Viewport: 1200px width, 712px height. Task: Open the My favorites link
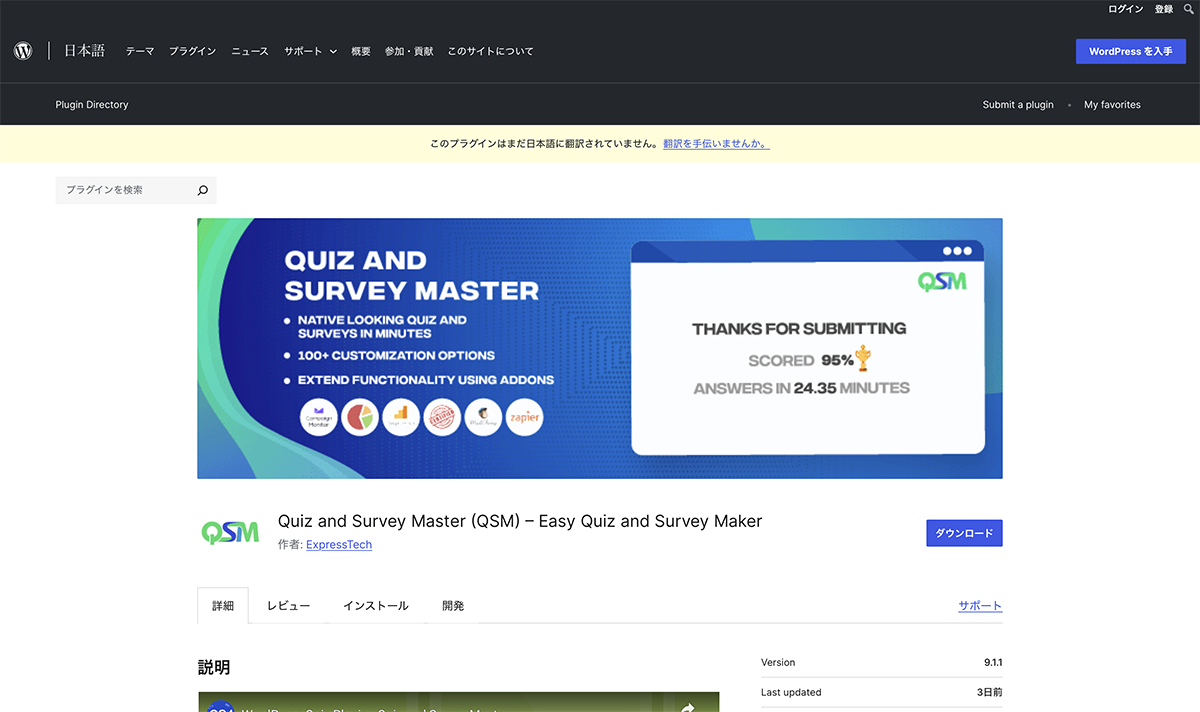[1112, 105]
